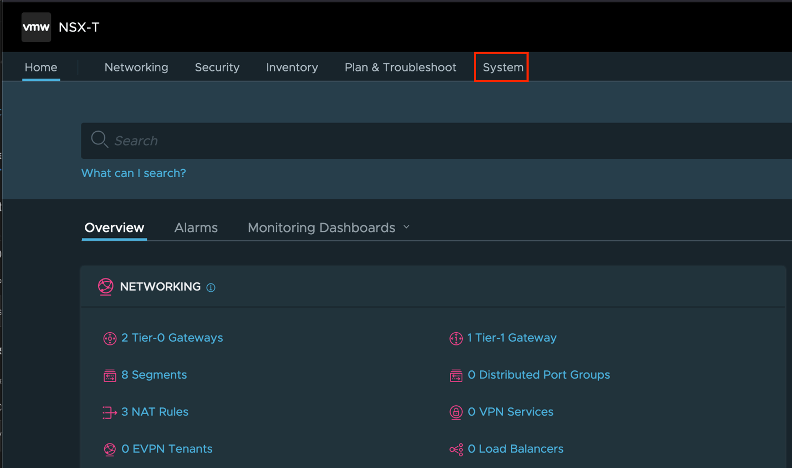
Task: Open the System tab
Action: [502, 67]
